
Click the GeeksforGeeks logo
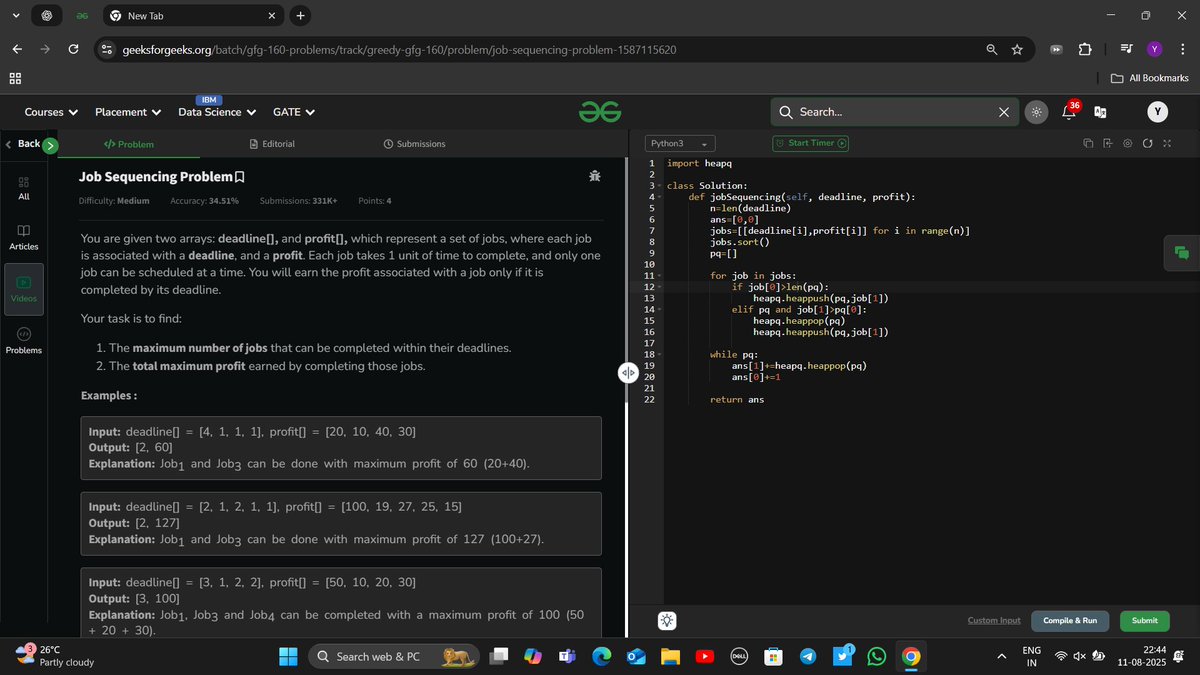click(600, 112)
